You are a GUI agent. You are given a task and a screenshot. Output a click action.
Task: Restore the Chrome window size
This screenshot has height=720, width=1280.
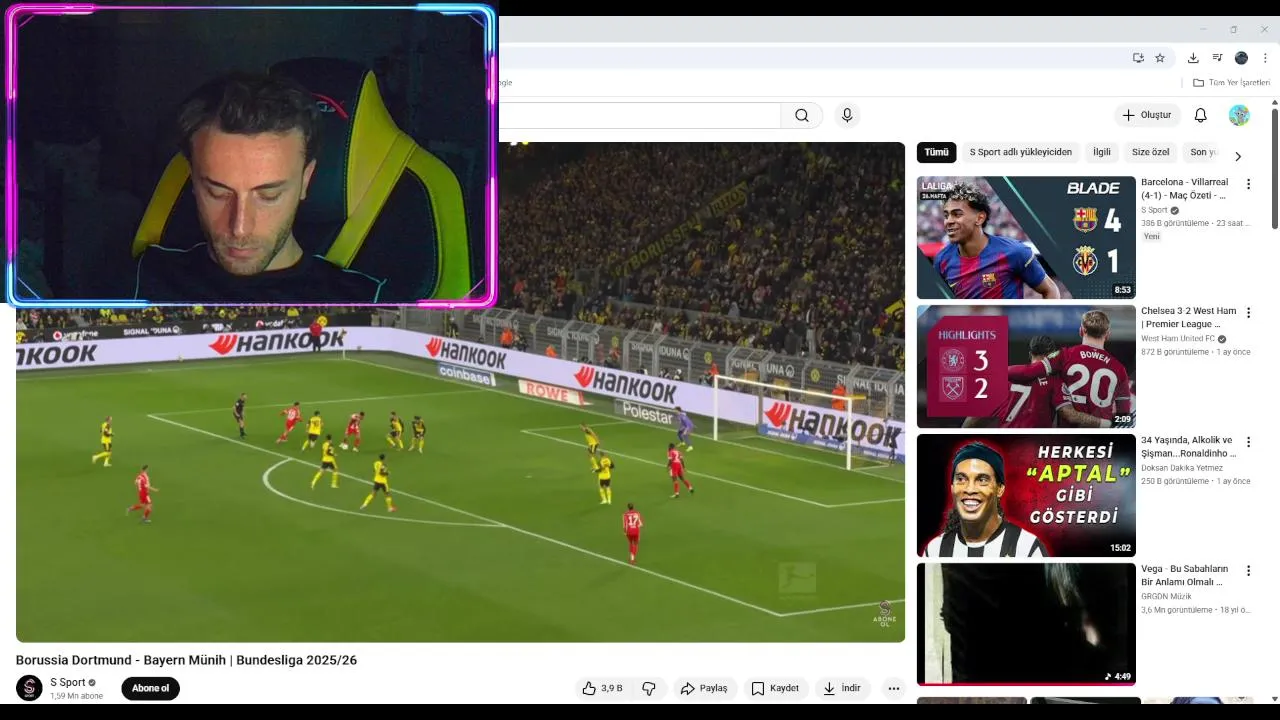1233,29
